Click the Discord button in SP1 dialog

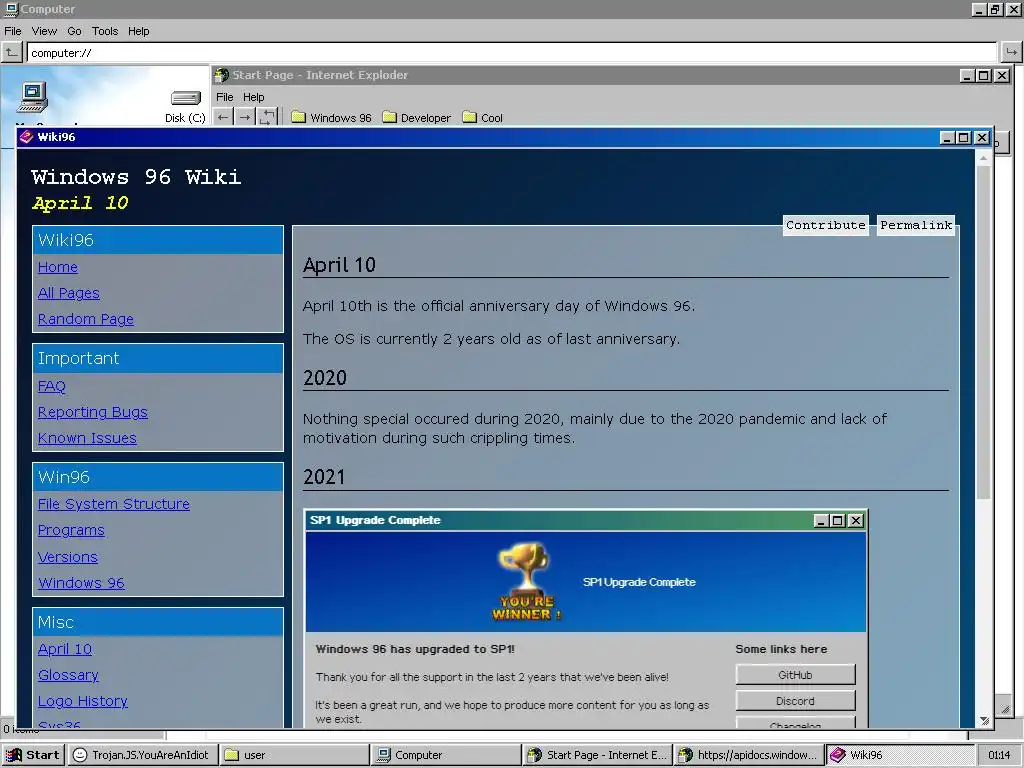pos(795,701)
